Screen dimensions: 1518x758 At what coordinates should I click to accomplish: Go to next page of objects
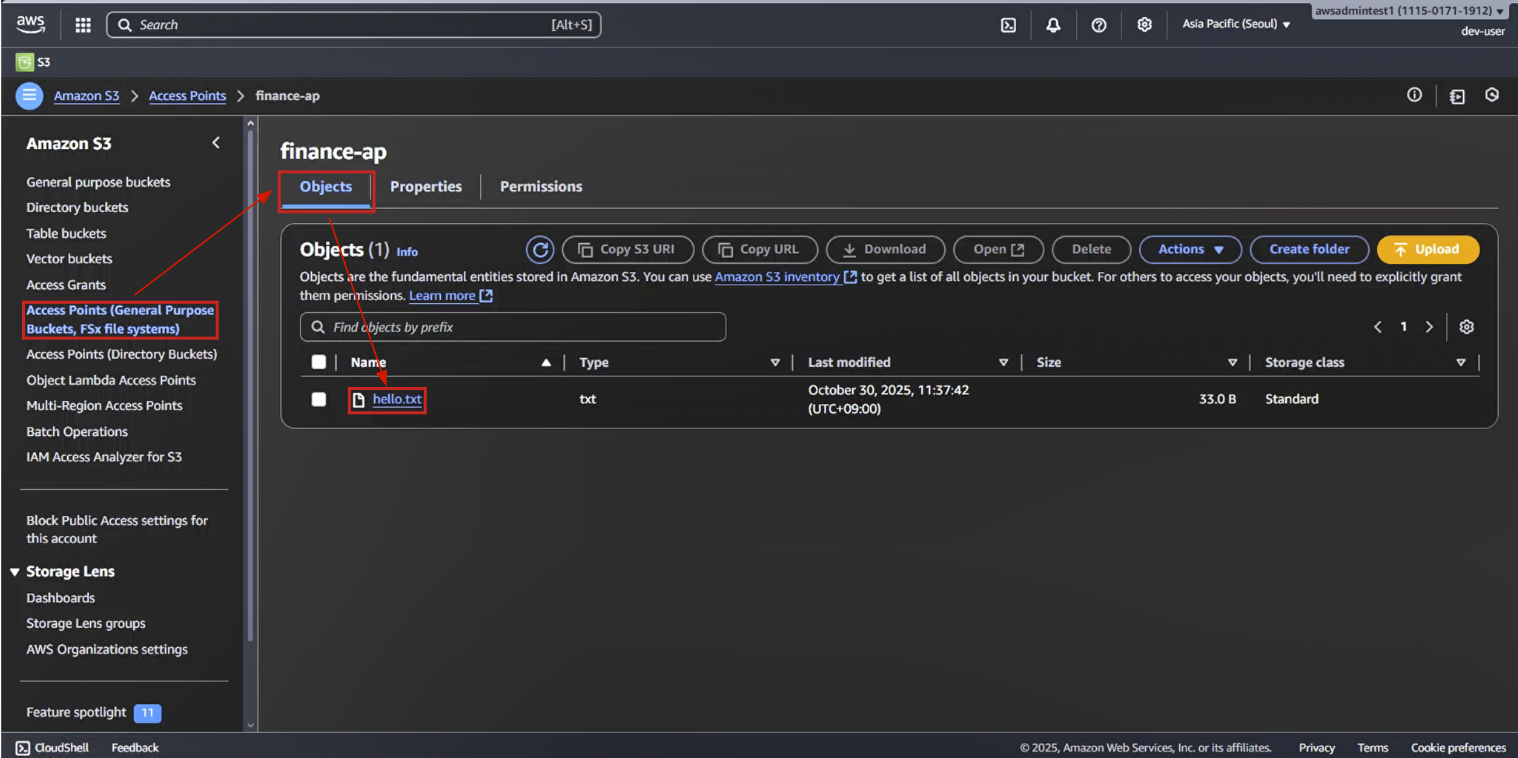pos(1429,327)
